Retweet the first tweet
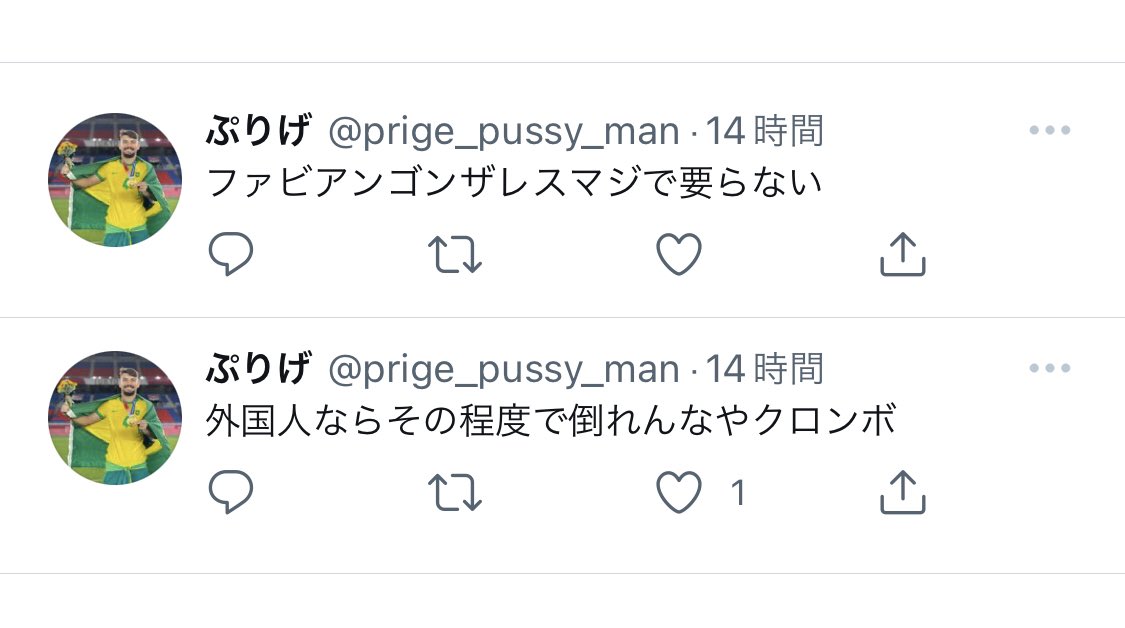The height and width of the screenshot is (628, 1125). coord(455,254)
